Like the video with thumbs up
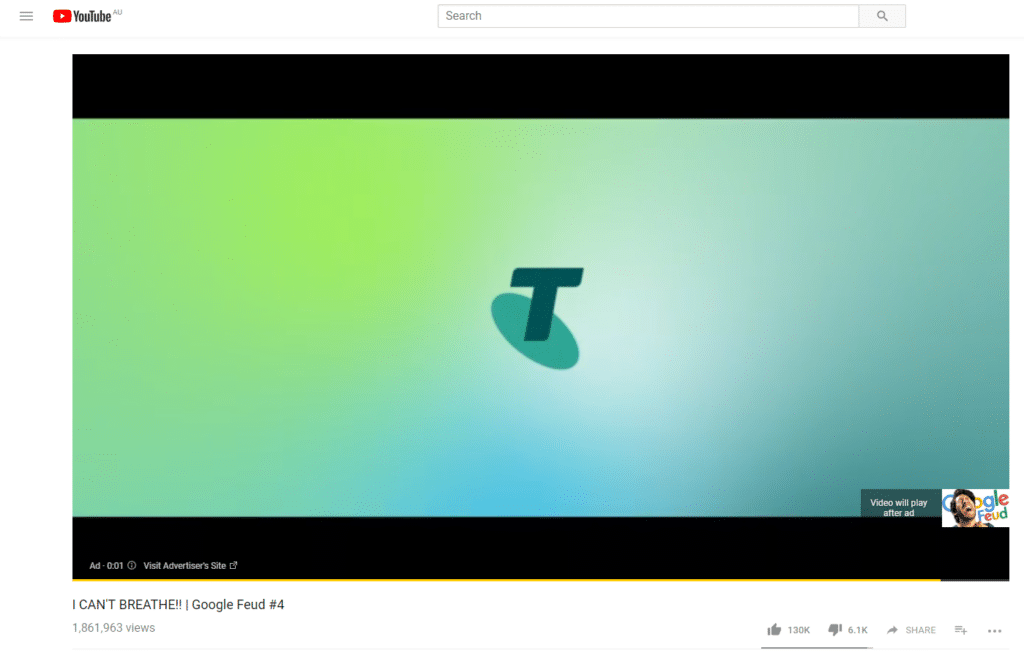The width and height of the screenshot is (1024, 656). pyautogui.click(x=774, y=630)
